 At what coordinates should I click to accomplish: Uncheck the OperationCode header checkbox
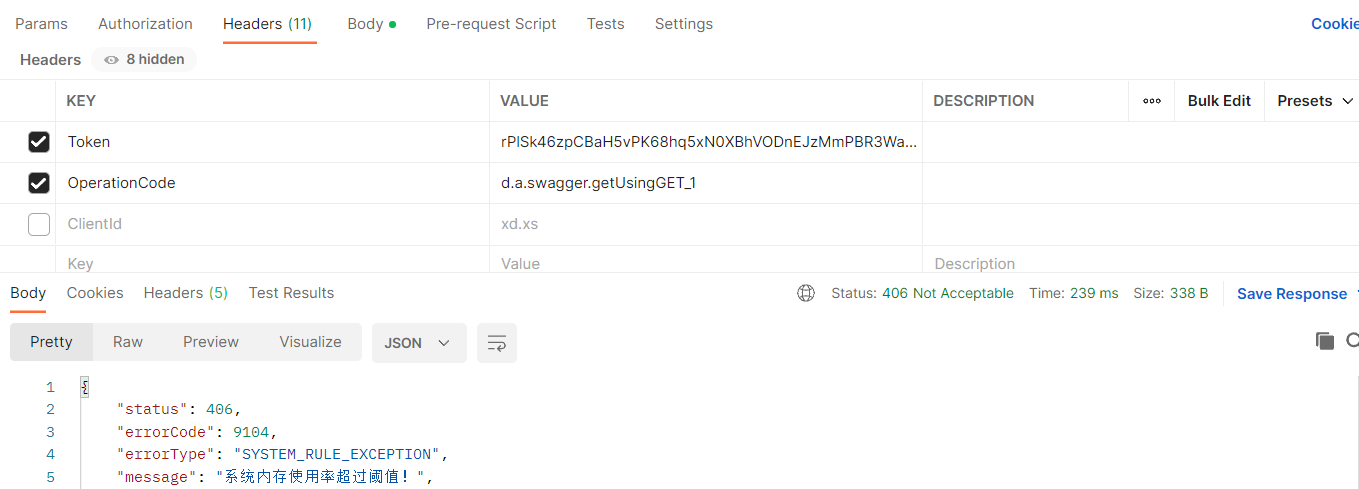(x=39, y=183)
